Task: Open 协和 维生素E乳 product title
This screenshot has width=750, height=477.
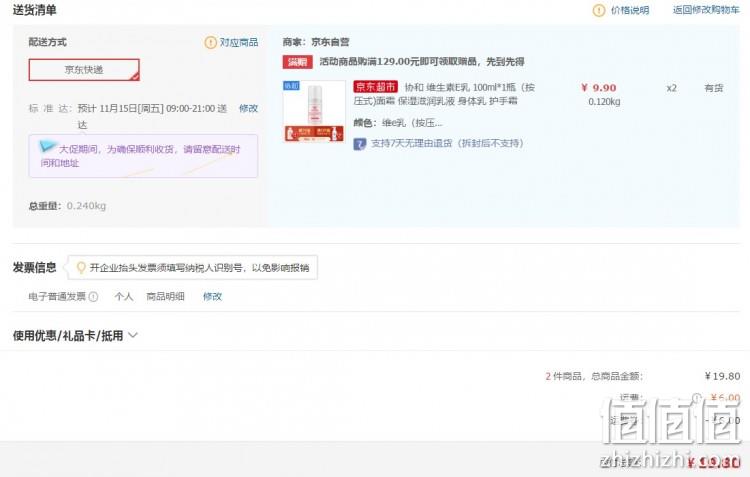Action: 444,94
